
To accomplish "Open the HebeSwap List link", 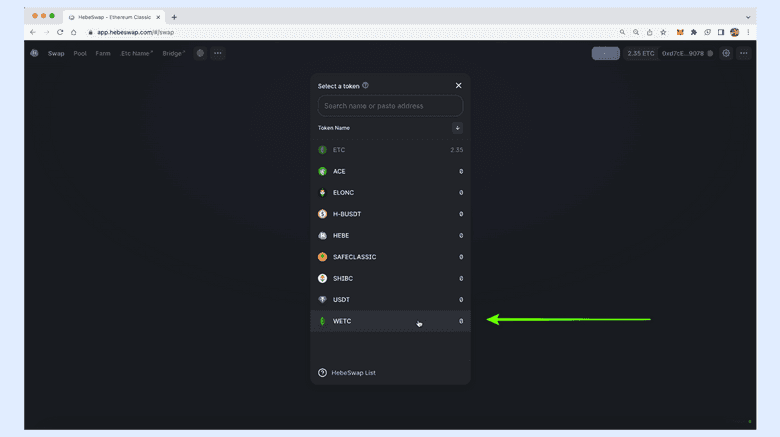I will pos(353,373).
